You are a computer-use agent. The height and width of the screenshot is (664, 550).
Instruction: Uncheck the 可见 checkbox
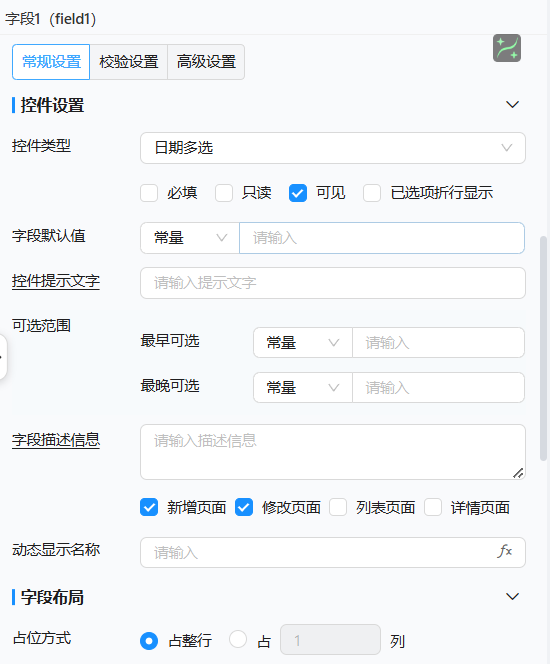point(298,193)
